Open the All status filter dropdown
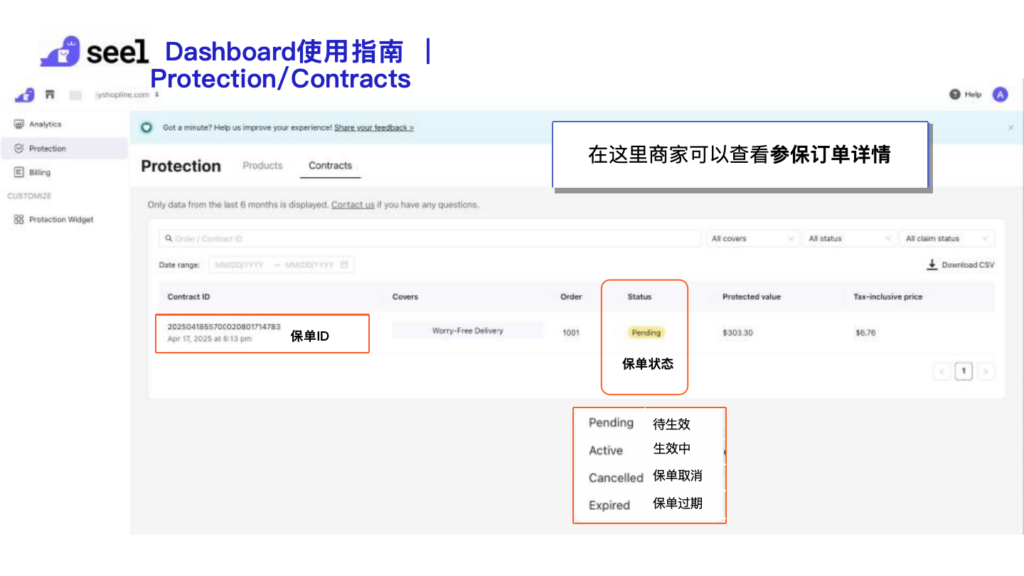The height and width of the screenshot is (576, 1024). pyautogui.click(x=850, y=239)
